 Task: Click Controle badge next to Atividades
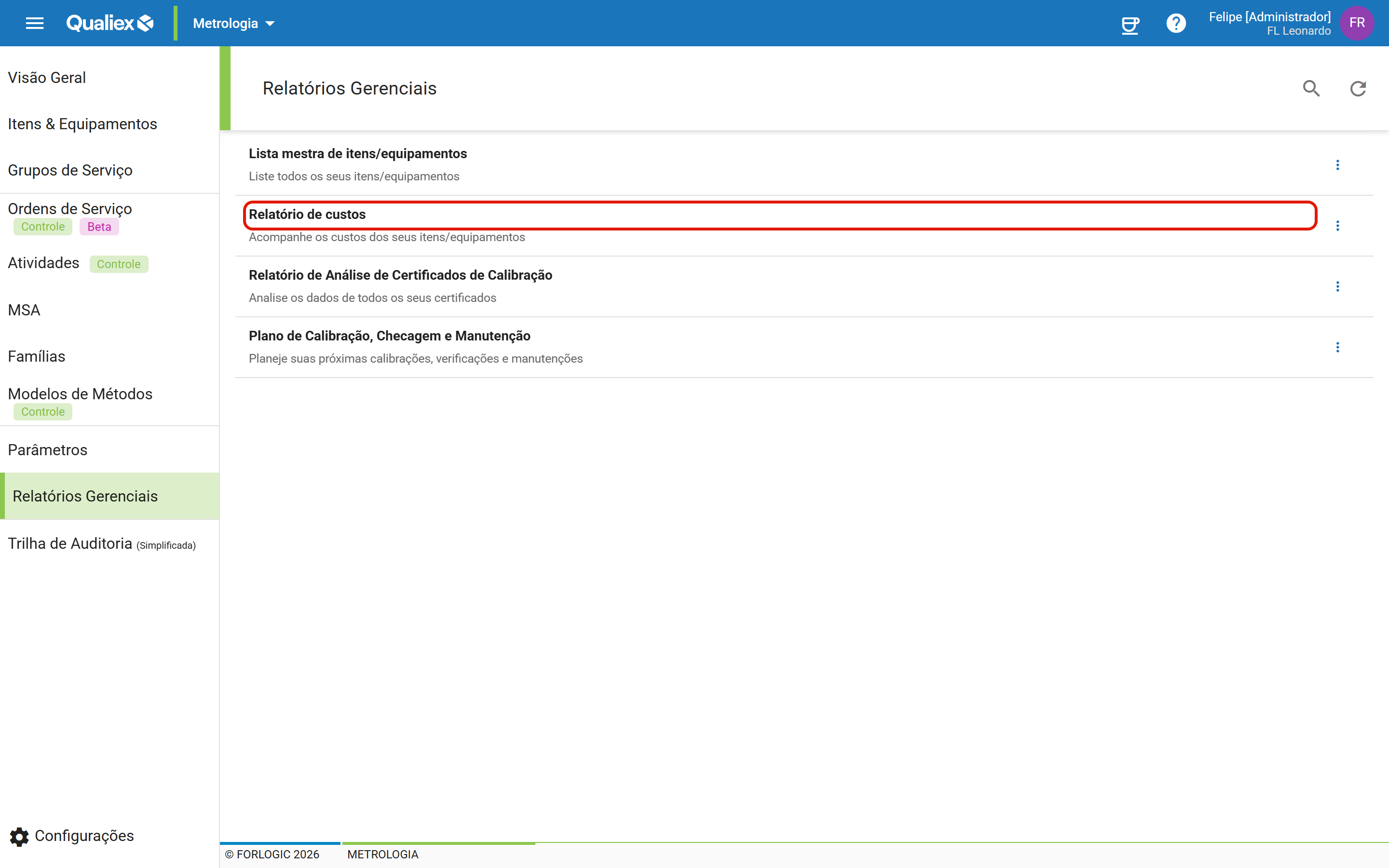pyautogui.click(x=118, y=264)
